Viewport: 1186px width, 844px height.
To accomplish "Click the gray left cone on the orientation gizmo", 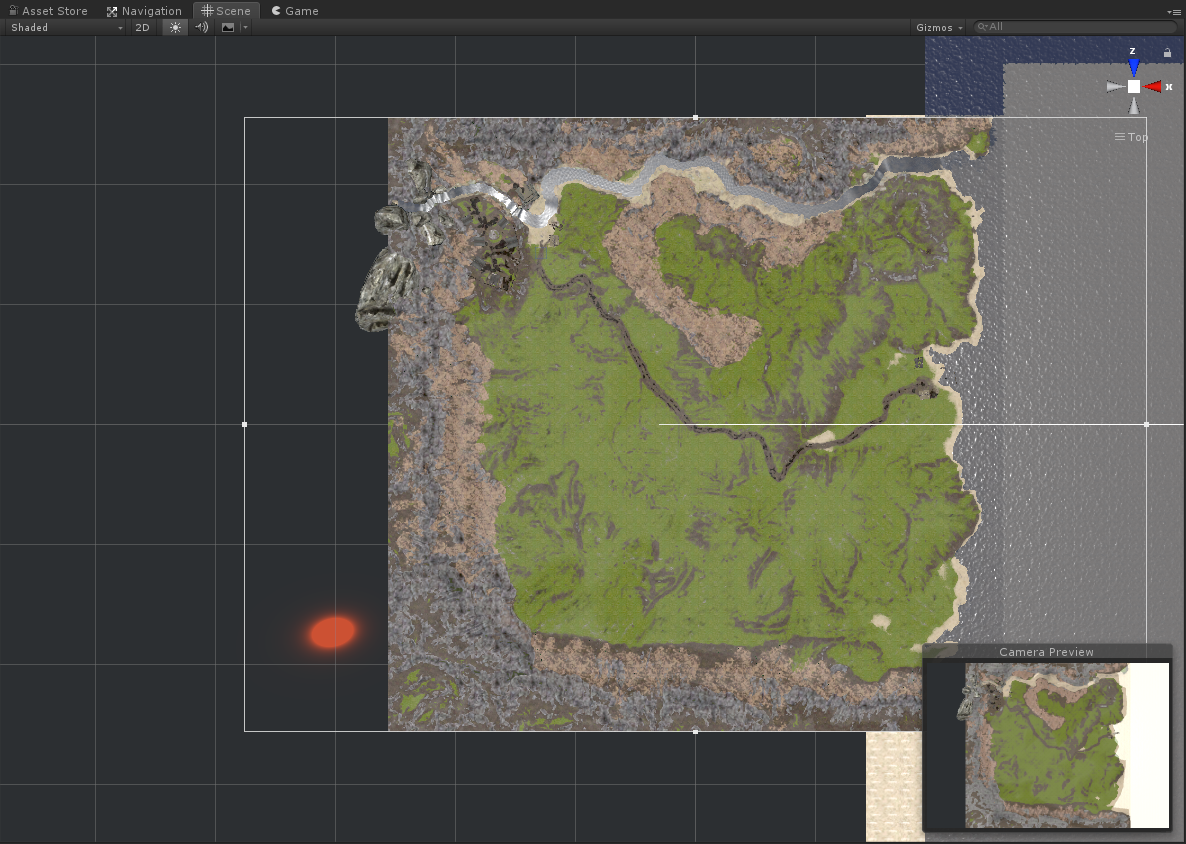I will tap(1114, 87).
